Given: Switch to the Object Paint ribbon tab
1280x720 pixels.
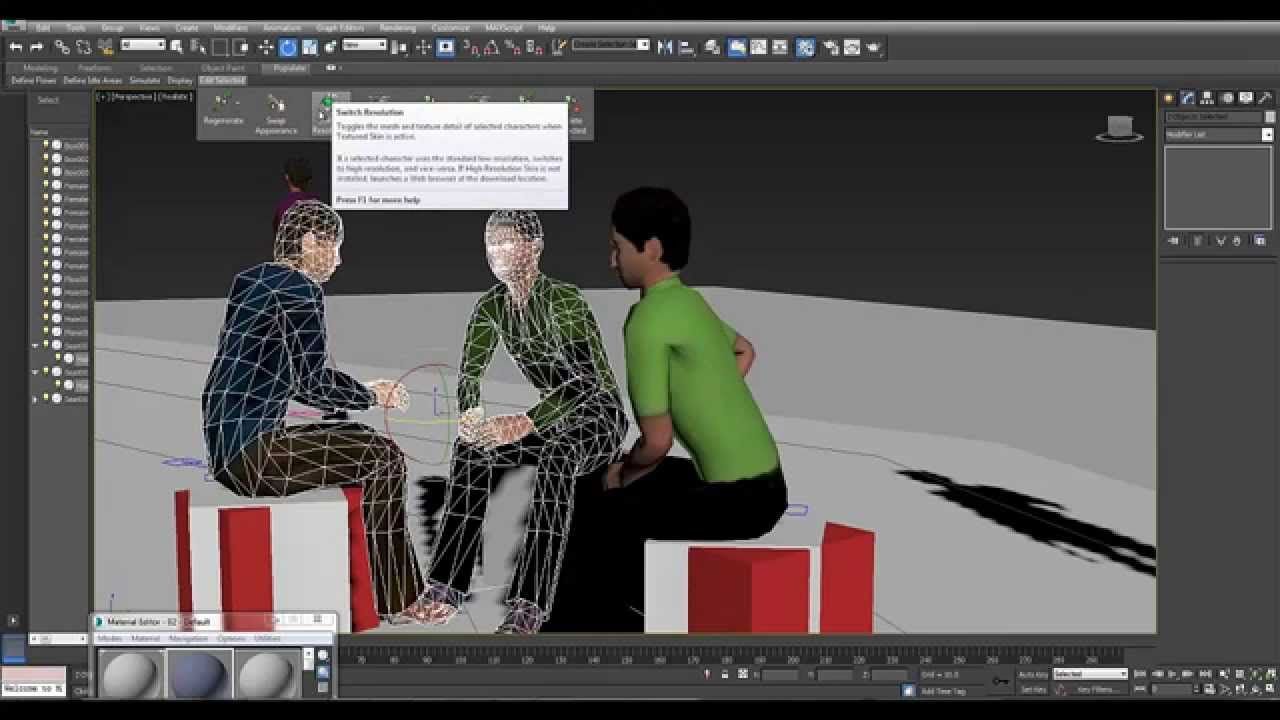Looking at the screenshot, I should coord(222,68).
